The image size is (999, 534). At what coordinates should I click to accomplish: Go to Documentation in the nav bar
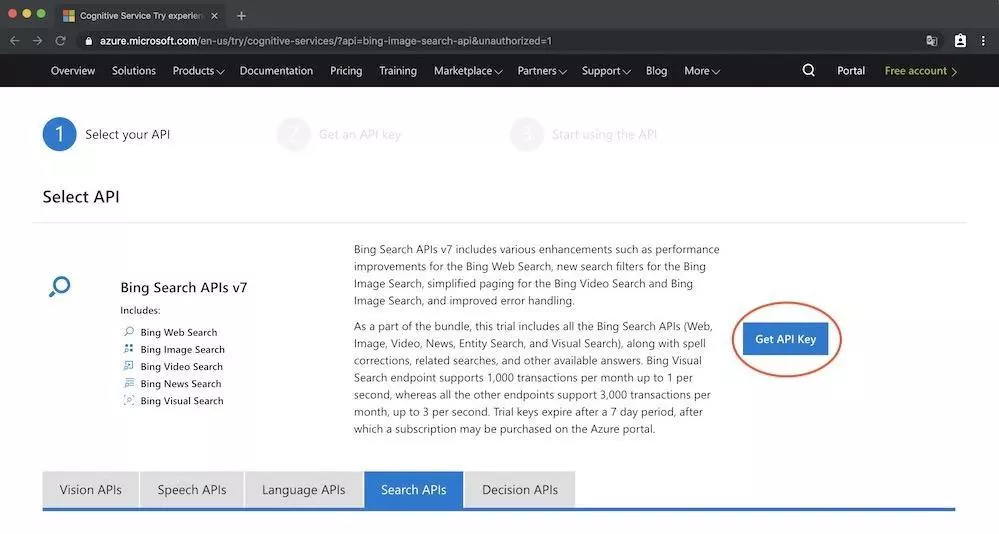coord(277,71)
